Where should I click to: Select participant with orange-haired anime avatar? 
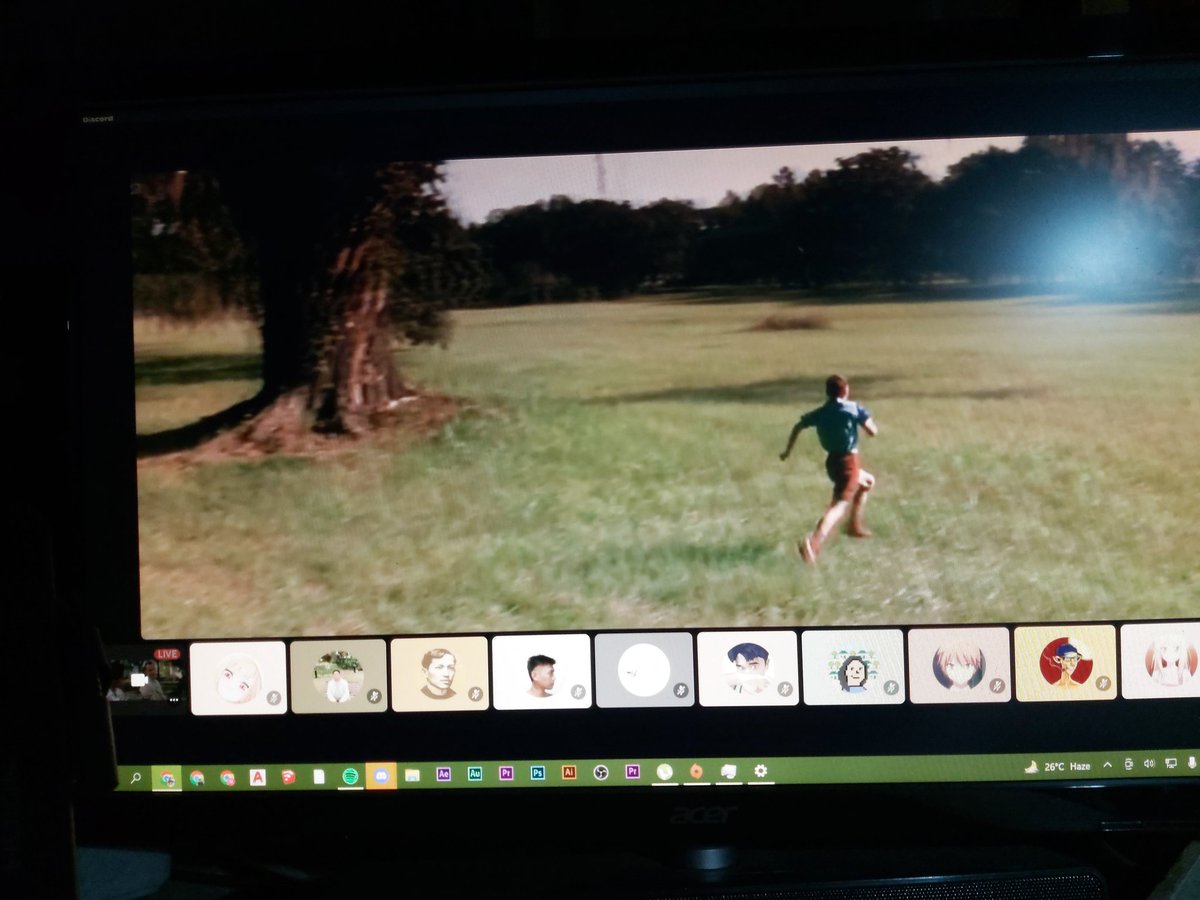[959, 664]
